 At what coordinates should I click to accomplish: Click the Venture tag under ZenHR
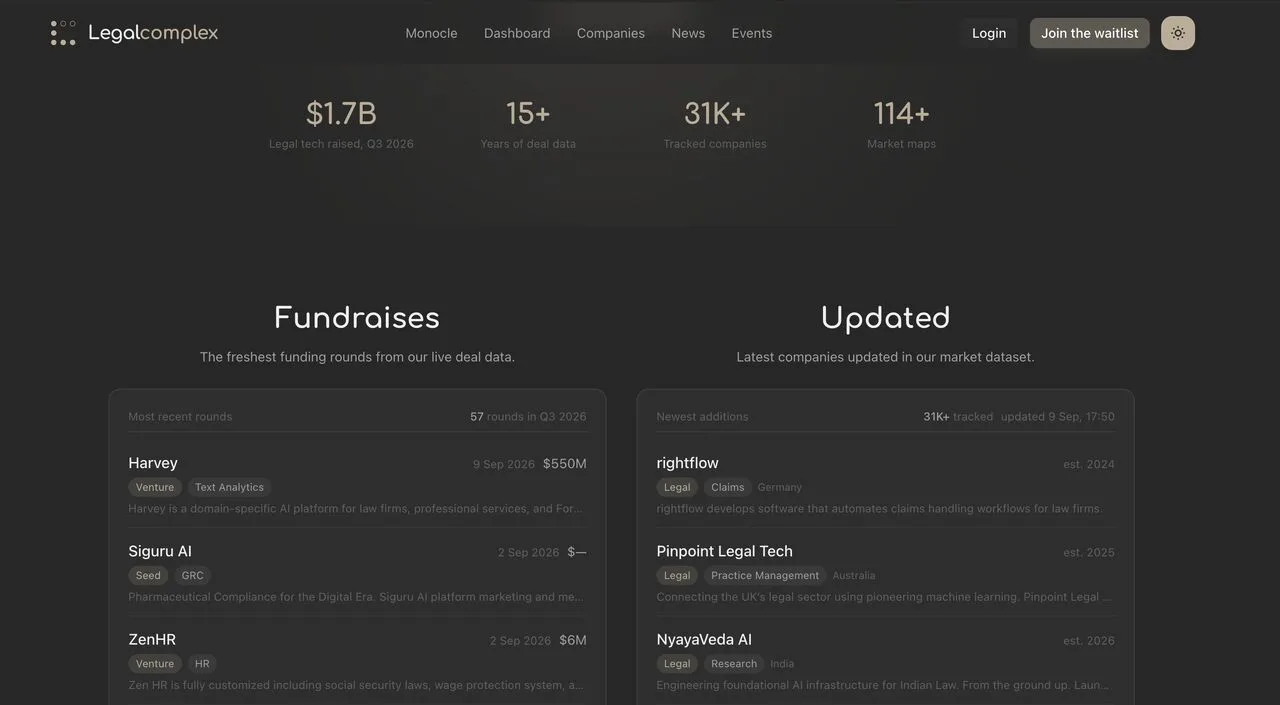pos(155,663)
